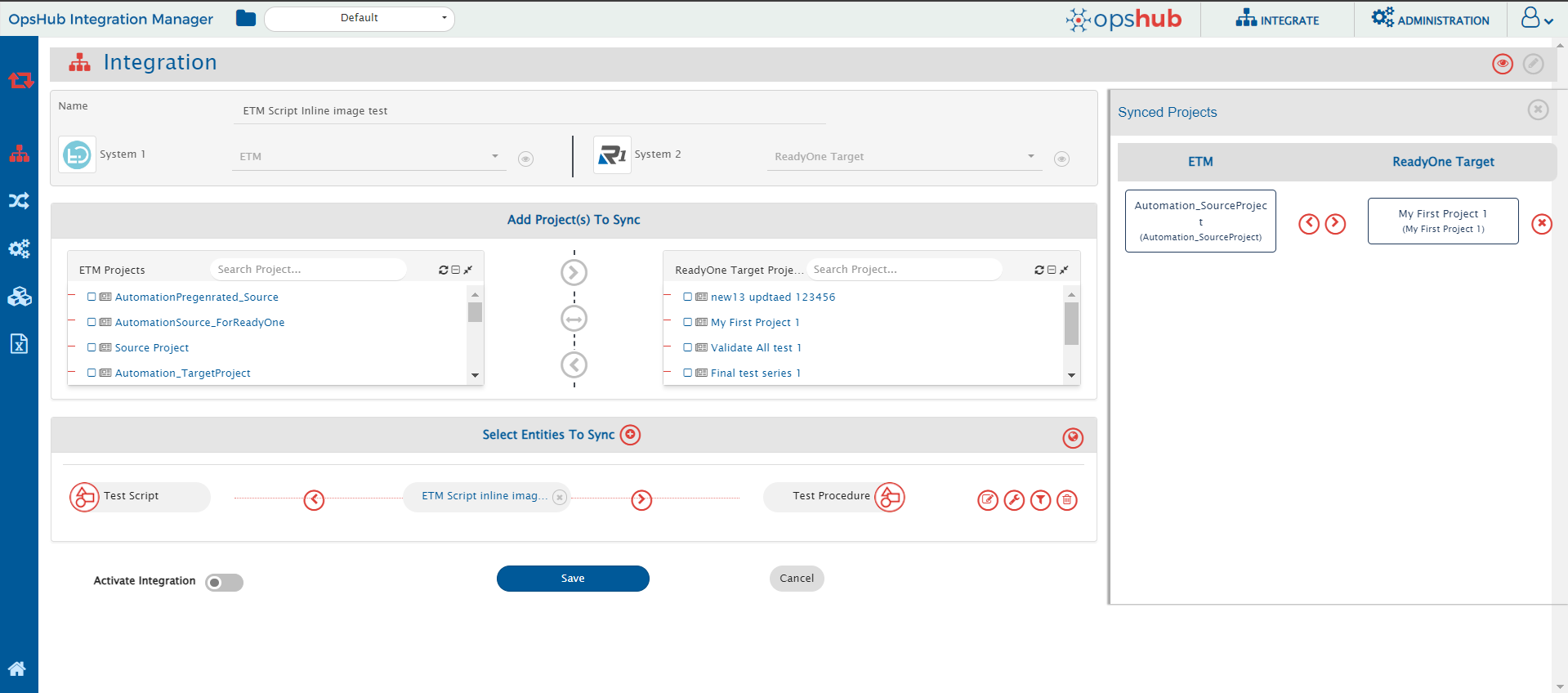
Task: Click the ETM Search Project field
Action: [308, 270]
